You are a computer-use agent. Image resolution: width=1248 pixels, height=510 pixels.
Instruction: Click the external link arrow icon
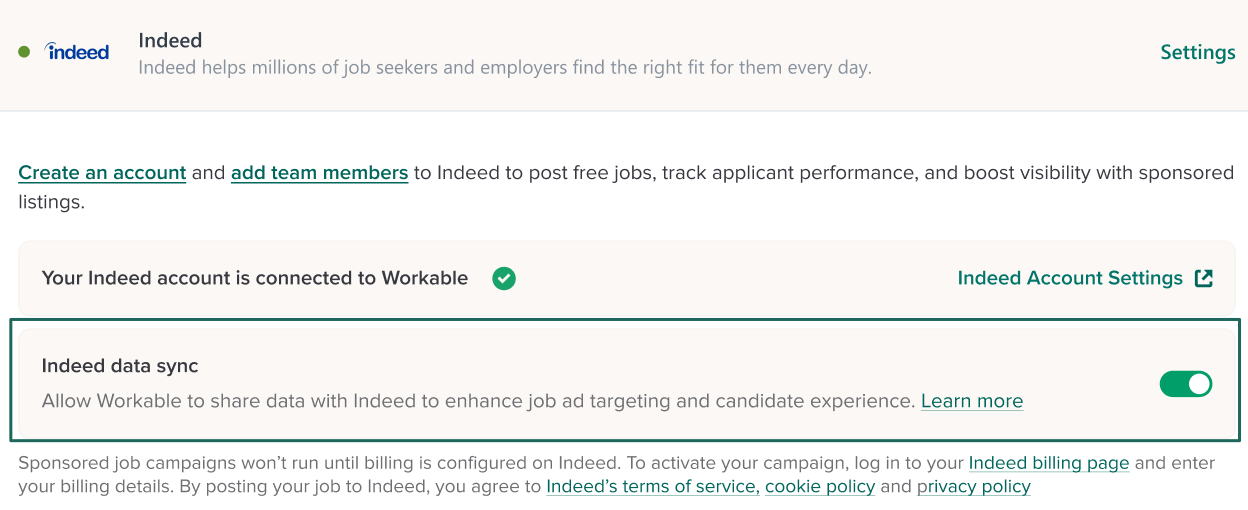coord(1204,278)
